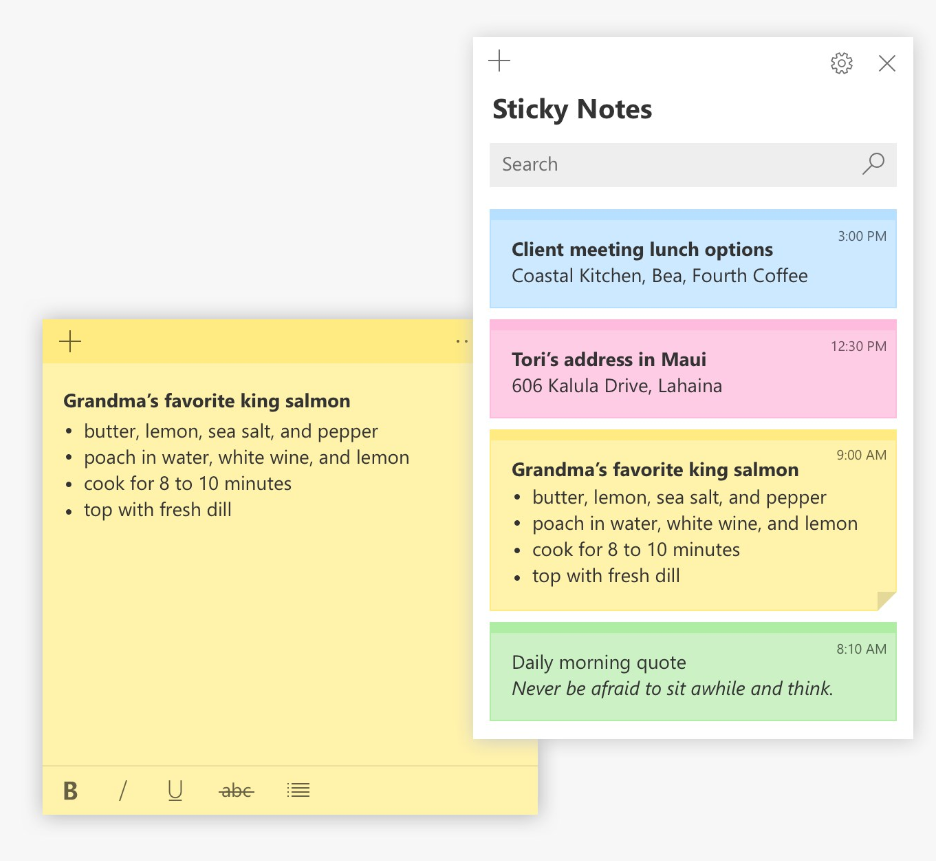Screen dimensions: 936x861
Task: Click 'cook for 8 to 10 minutes' in open note
Action: point(187,484)
